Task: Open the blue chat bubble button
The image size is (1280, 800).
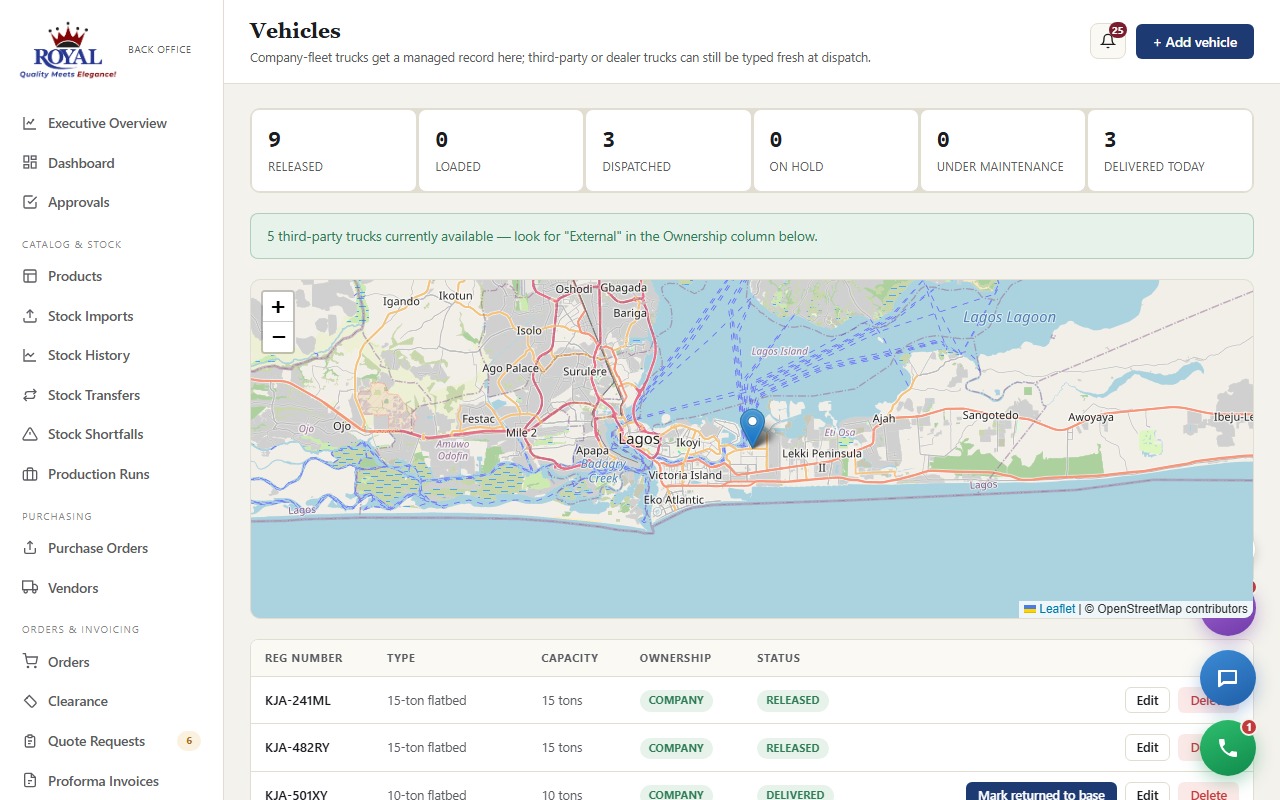Action: pyautogui.click(x=1228, y=678)
